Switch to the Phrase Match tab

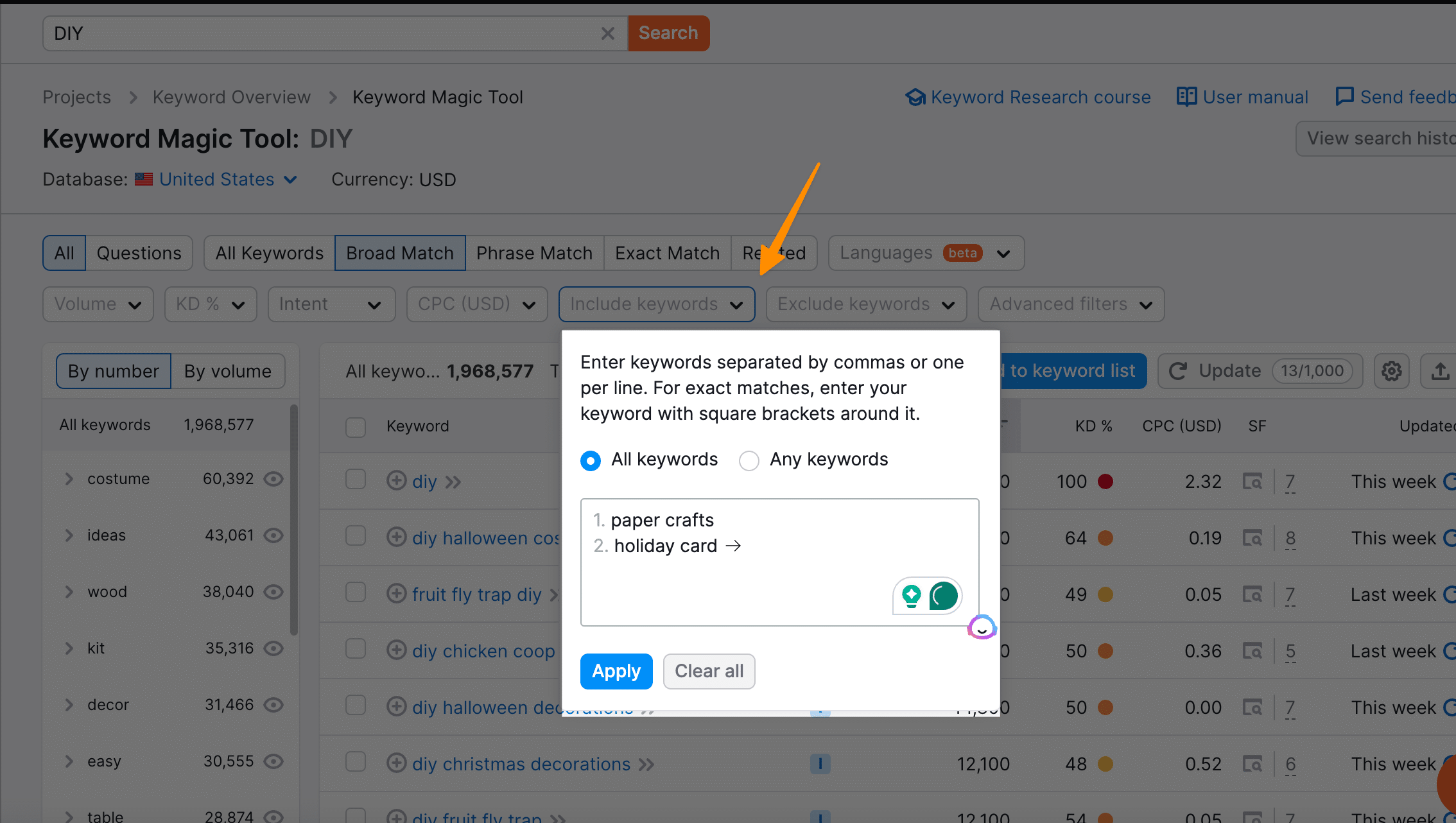534,252
